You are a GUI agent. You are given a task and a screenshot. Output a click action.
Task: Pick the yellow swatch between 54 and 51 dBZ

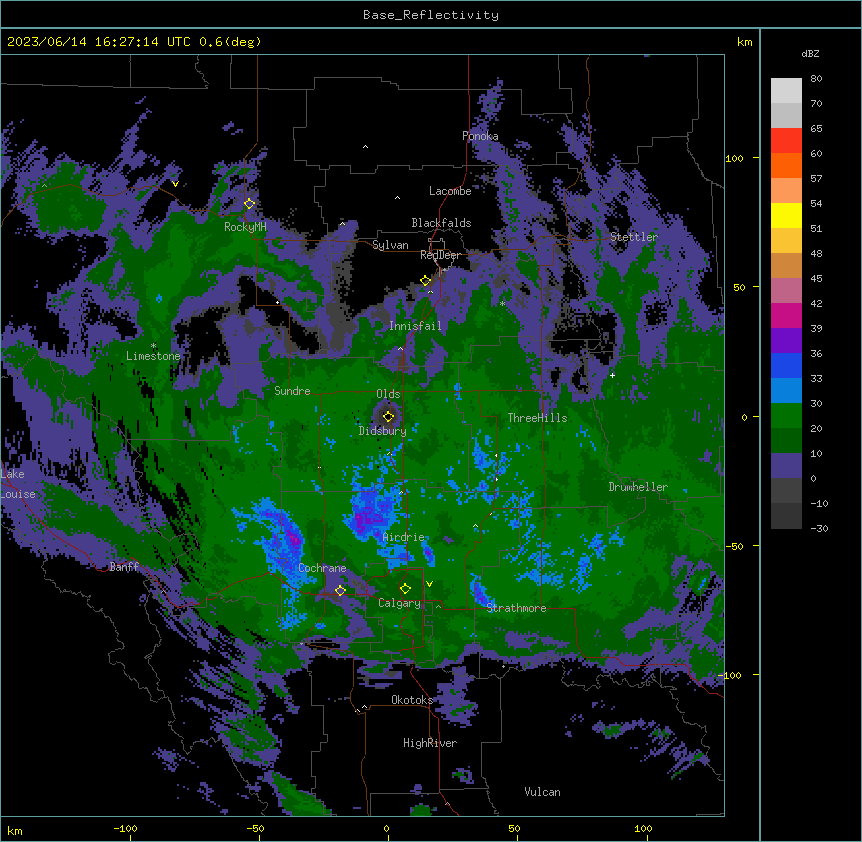[x=786, y=215]
